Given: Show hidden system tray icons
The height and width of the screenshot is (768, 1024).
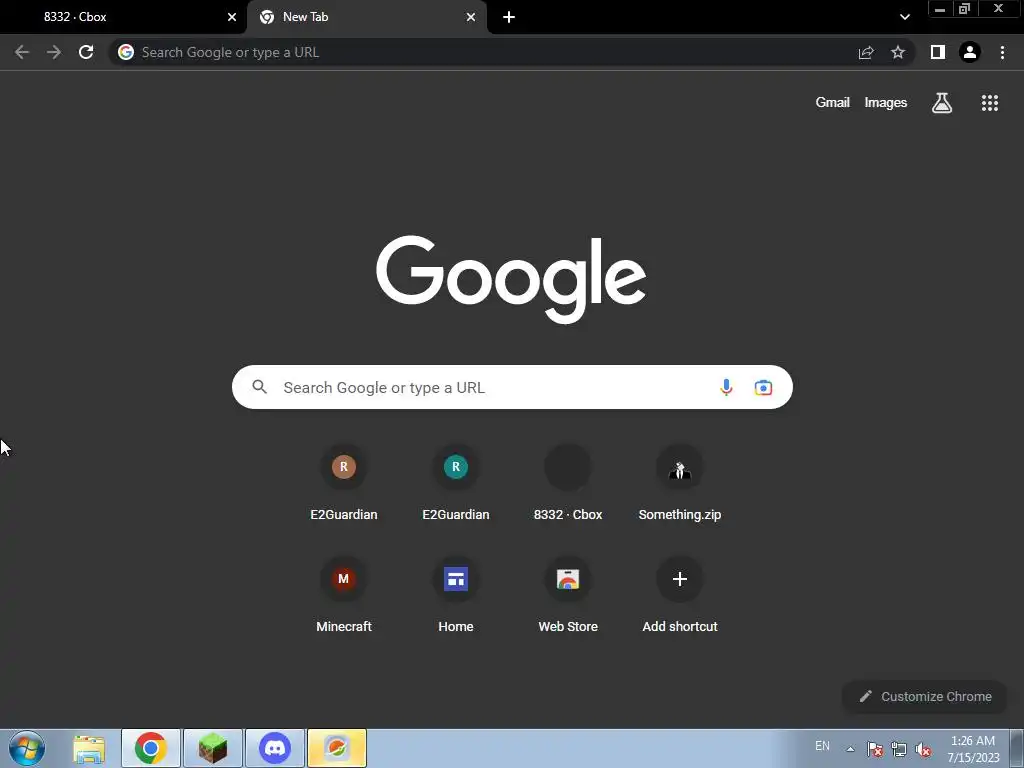Looking at the screenshot, I should 850,749.
